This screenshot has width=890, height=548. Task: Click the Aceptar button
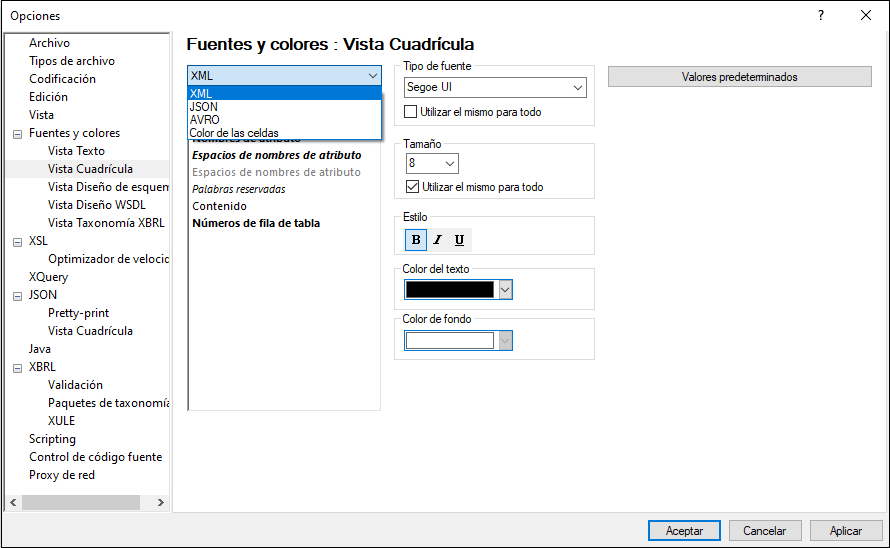[684, 530]
